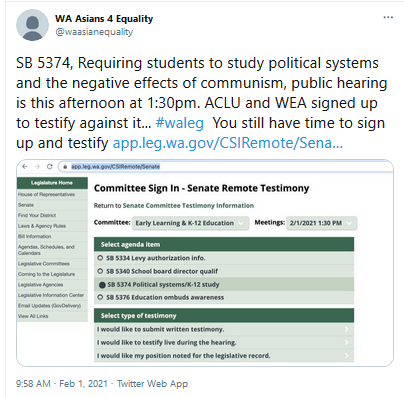This screenshot has height=397, width=404.
Task: Open the app.leg.wa.gov/CSIRemote link in tweet
Action: (x=228, y=143)
